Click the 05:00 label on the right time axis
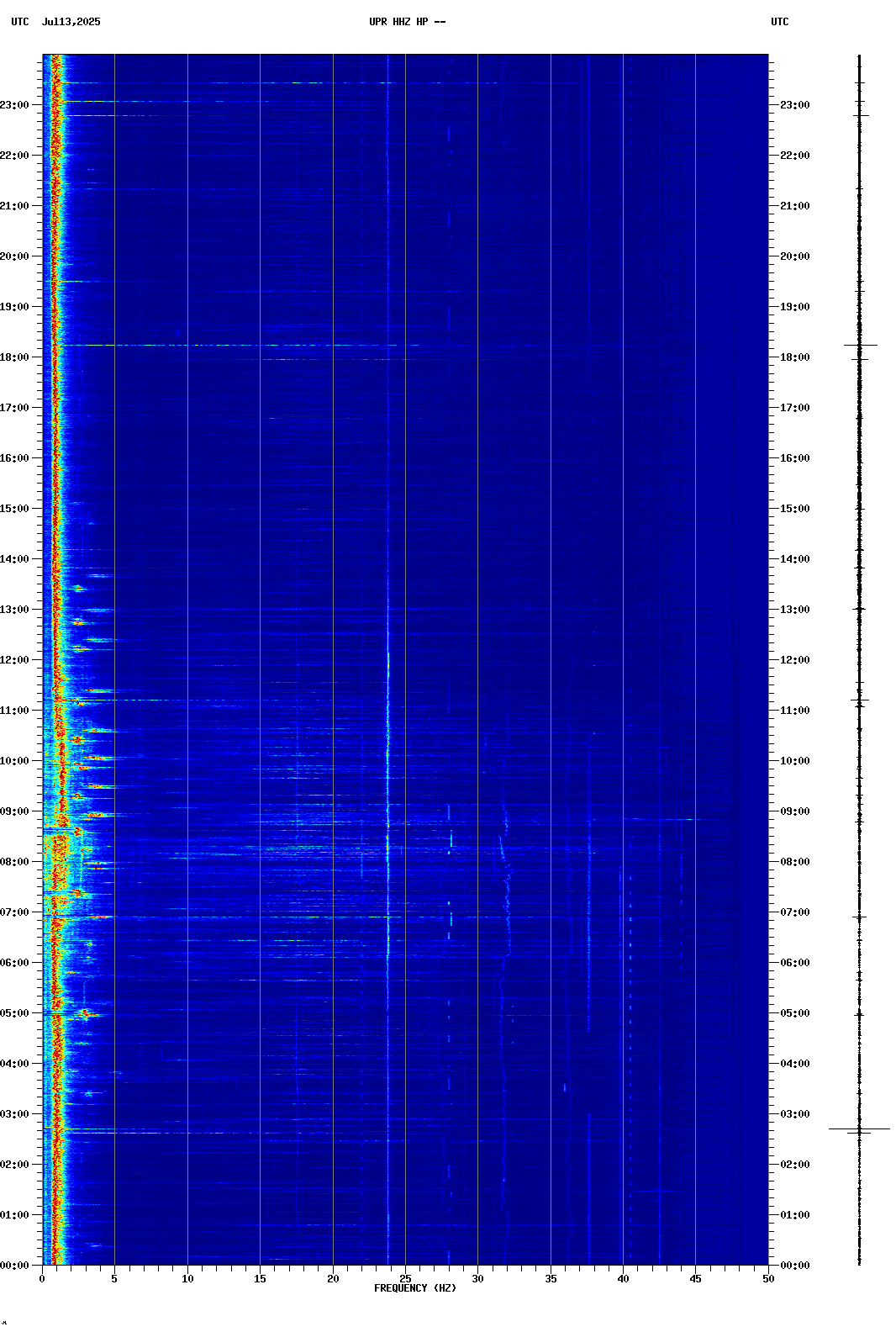Image resolution: width=896 pixels, height=1332 pixels. [x=795, y=1013]
